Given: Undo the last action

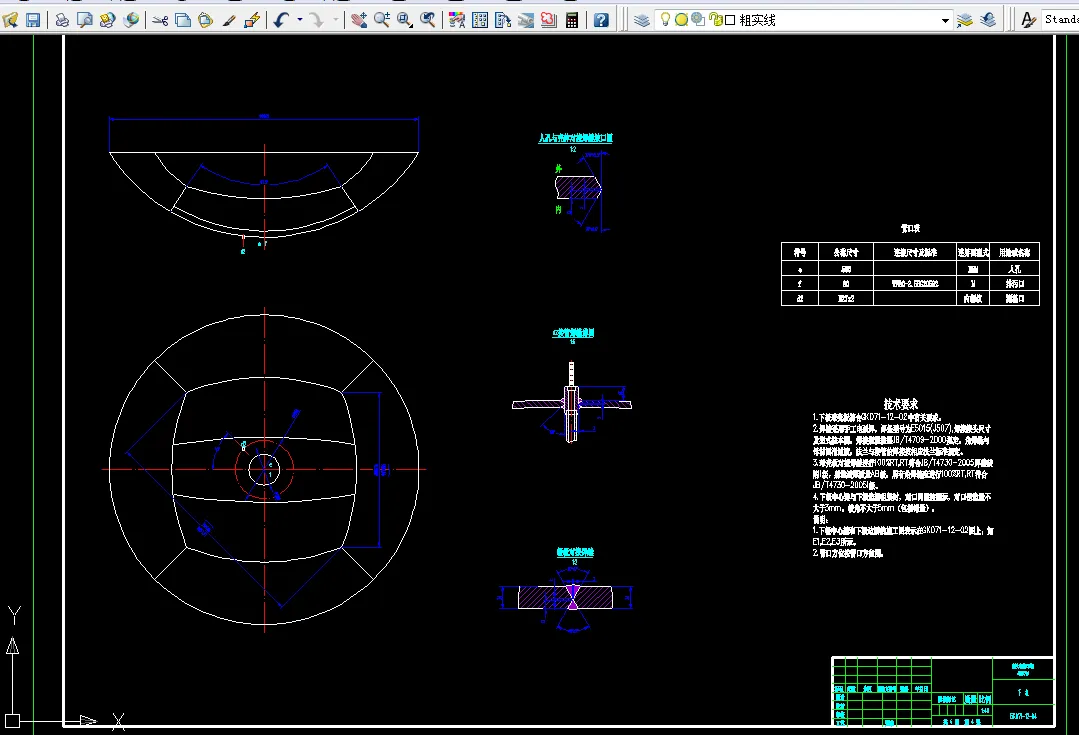Looking at the screenshot, I should pos(281,20).
